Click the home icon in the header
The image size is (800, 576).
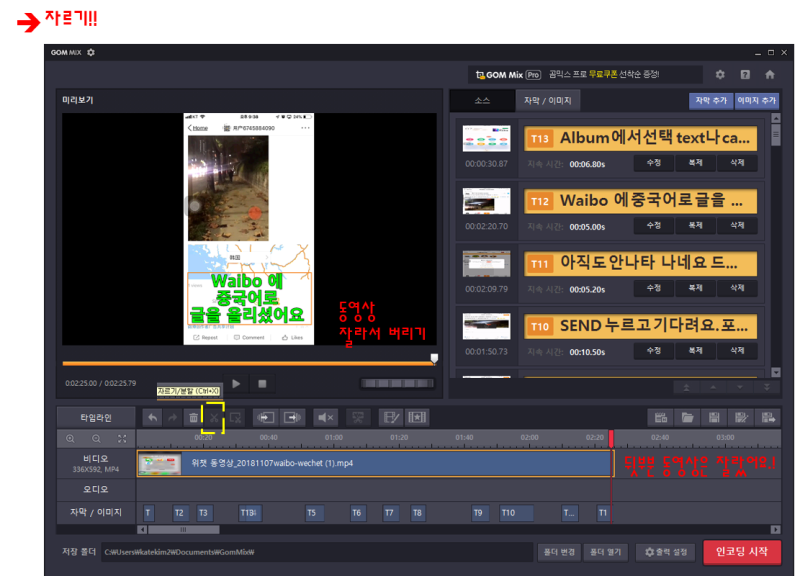770,74
